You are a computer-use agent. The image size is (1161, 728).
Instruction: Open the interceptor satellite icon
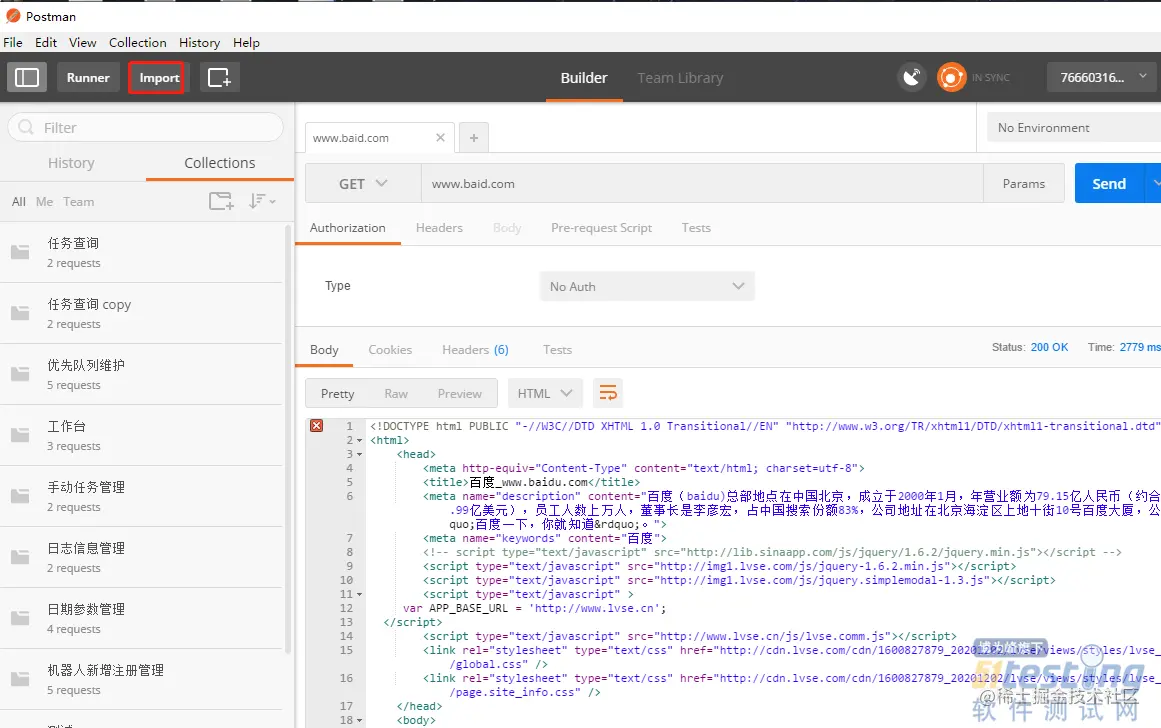click(912, 77)
